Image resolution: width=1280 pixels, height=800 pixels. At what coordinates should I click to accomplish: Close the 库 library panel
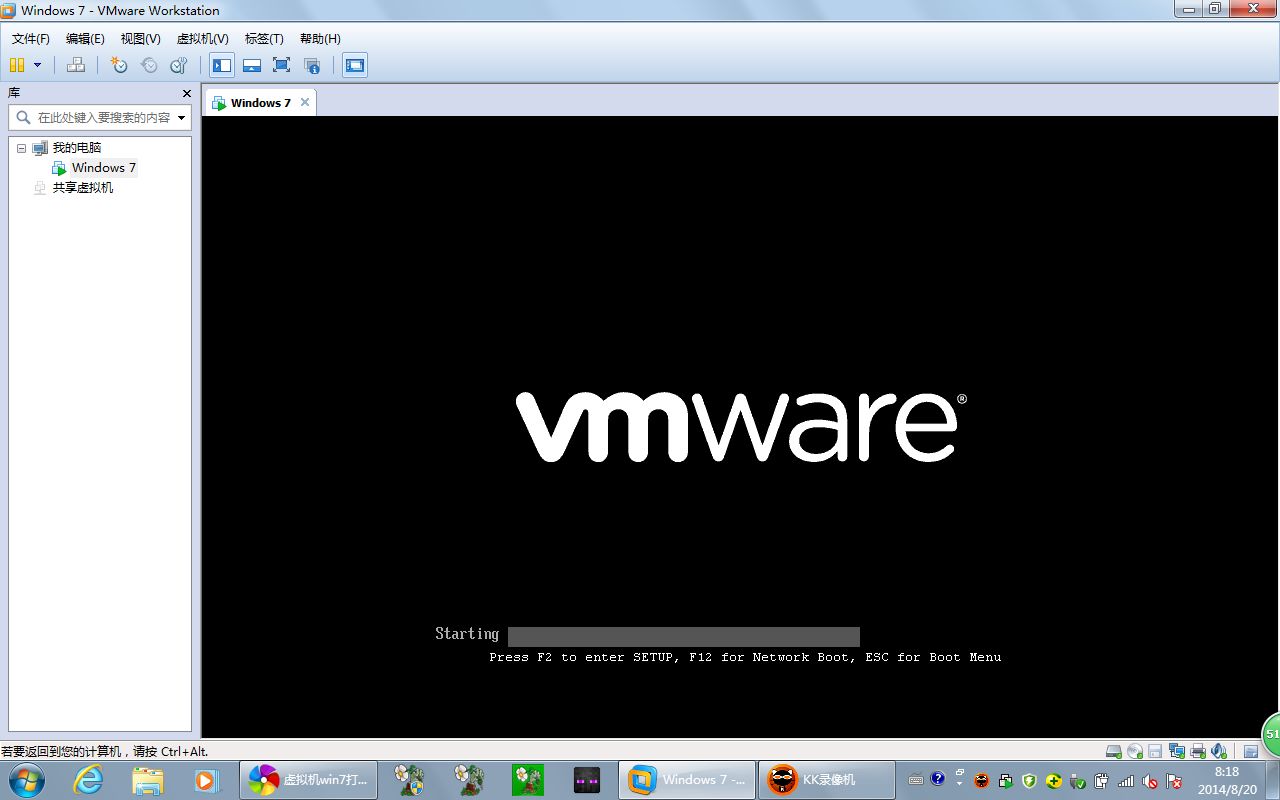(x=187, y=93)
